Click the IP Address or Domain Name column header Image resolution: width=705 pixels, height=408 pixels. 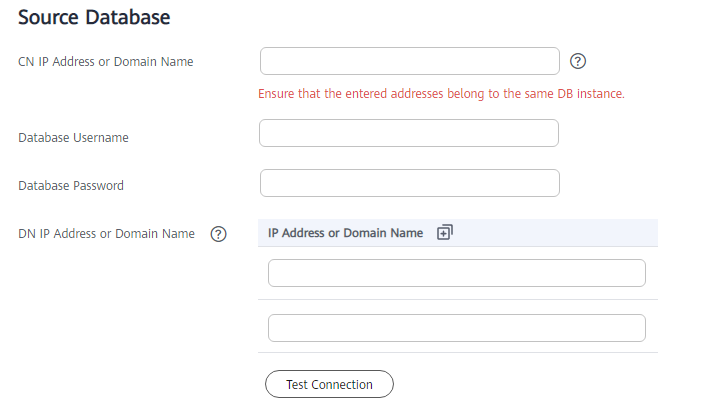click(x=345, y=233)
